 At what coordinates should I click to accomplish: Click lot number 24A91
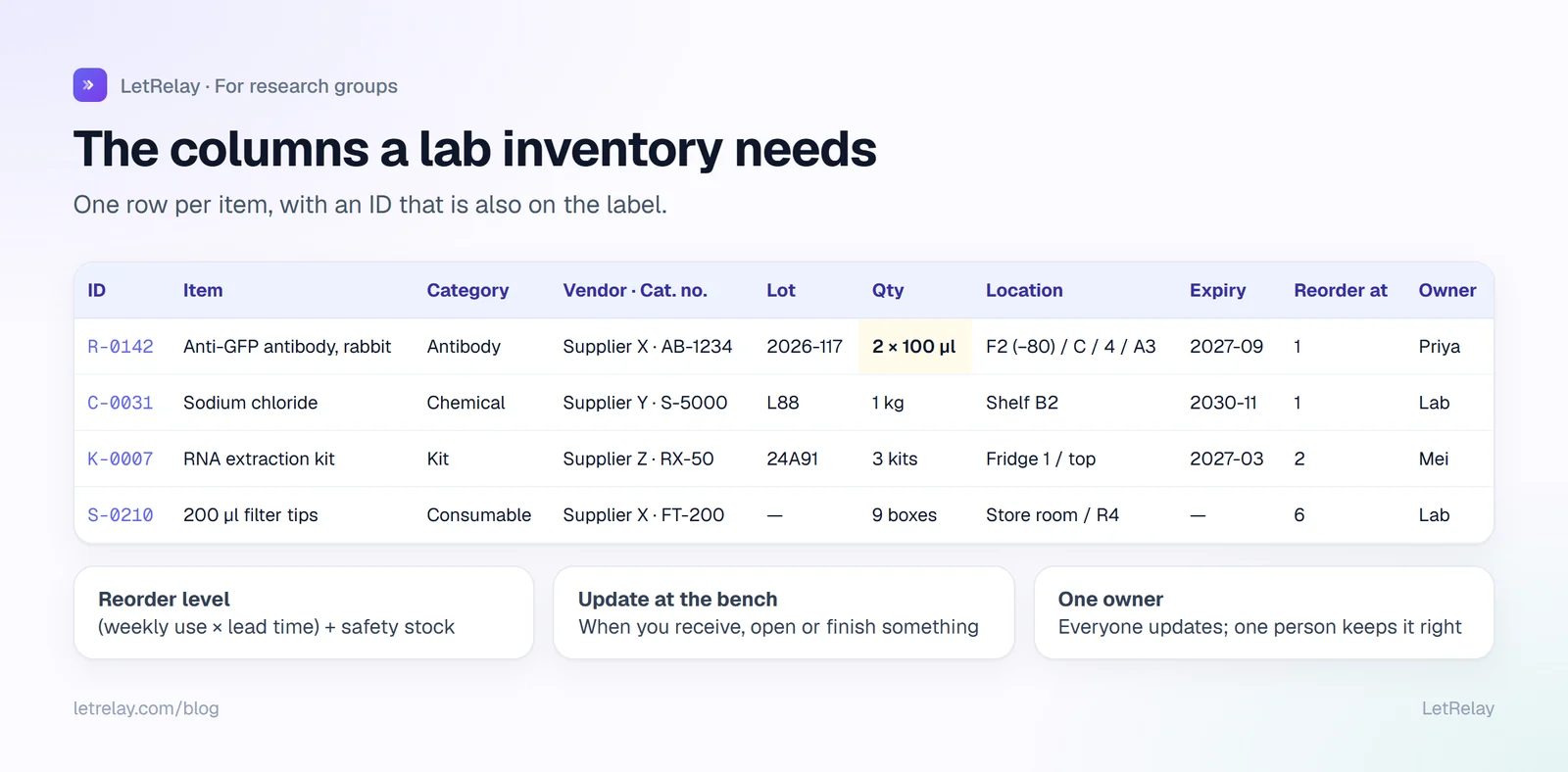point(793,458)
